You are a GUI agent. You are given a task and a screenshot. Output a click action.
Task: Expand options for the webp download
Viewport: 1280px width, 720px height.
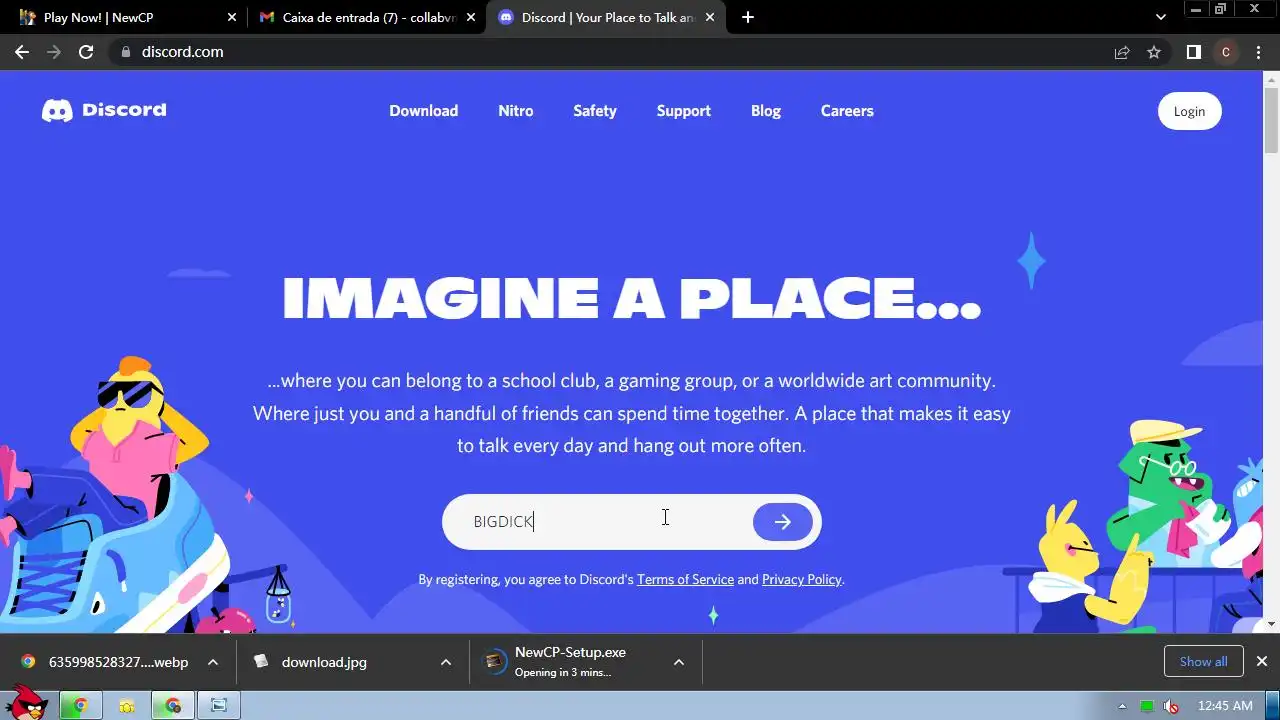(212, 662)
